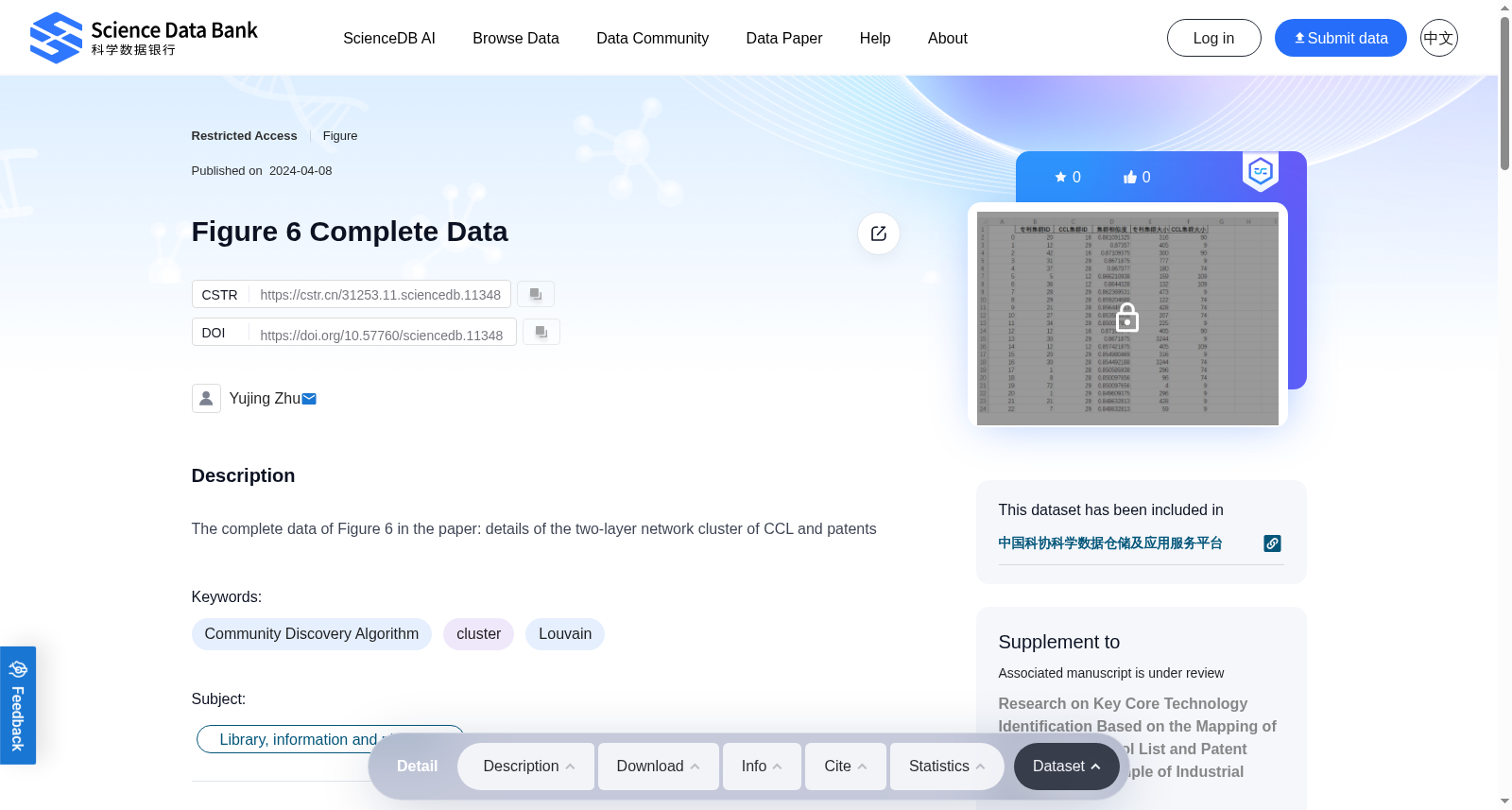Open the link icon beside the platform name
The width and height of the screenshot is (1512, 810).
pyautogui.click(x=1273, y=543)
